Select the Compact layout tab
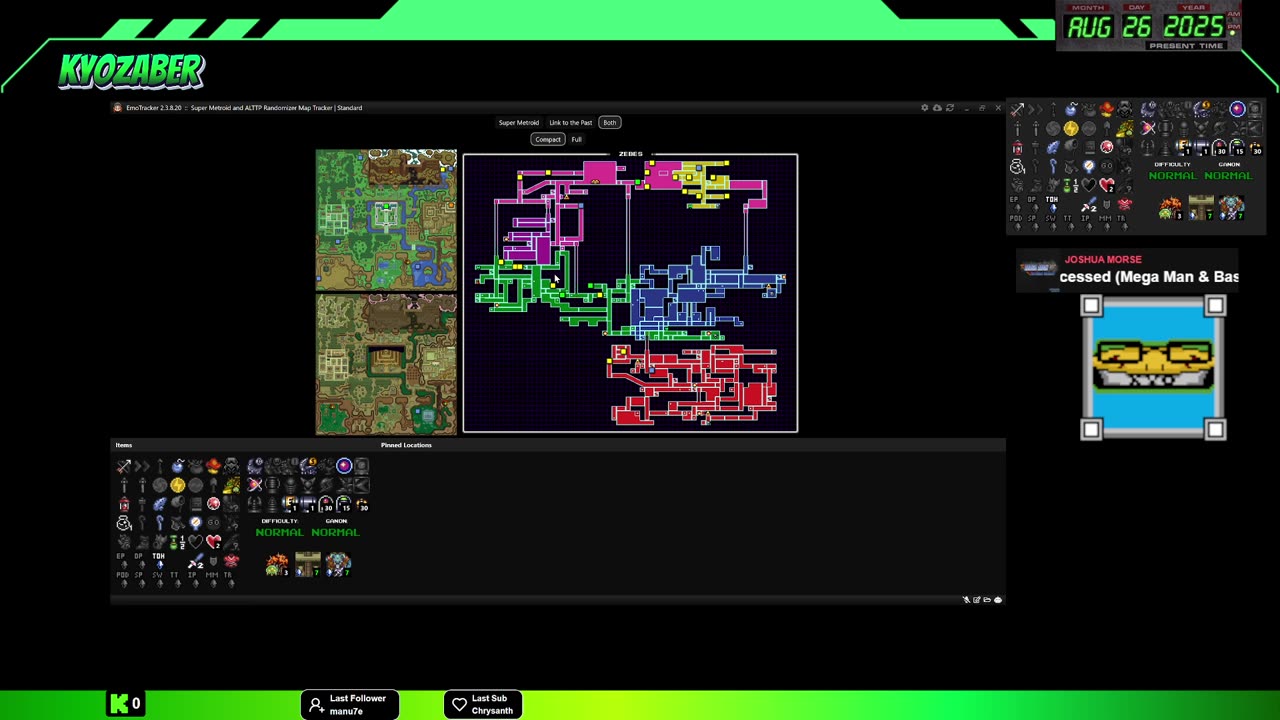 tap(548, 139)
